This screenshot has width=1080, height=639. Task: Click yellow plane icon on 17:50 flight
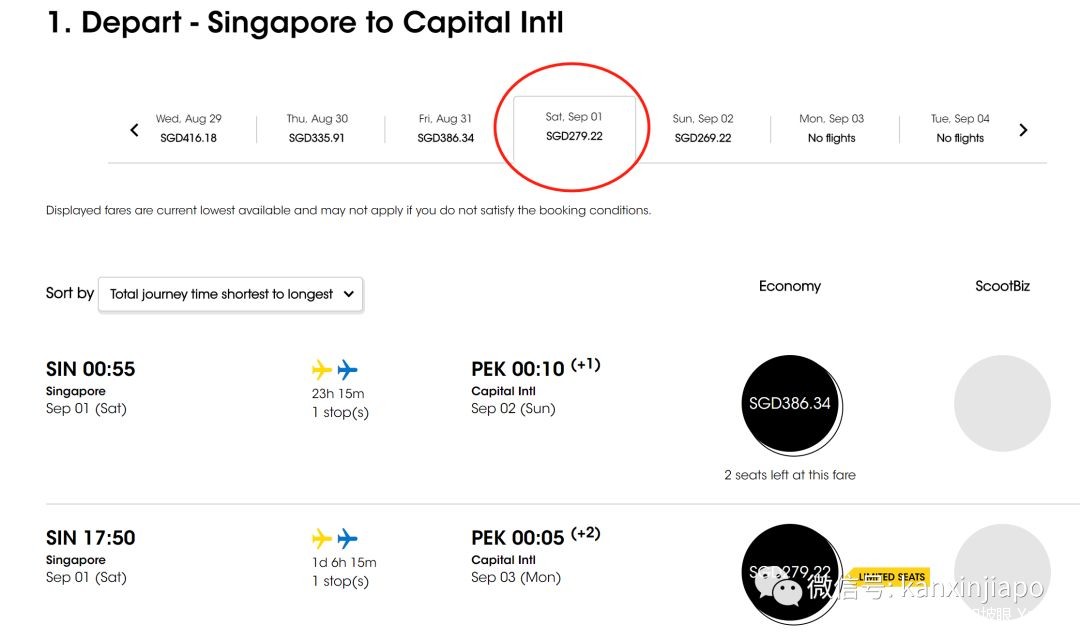click(x=322, y=539)
